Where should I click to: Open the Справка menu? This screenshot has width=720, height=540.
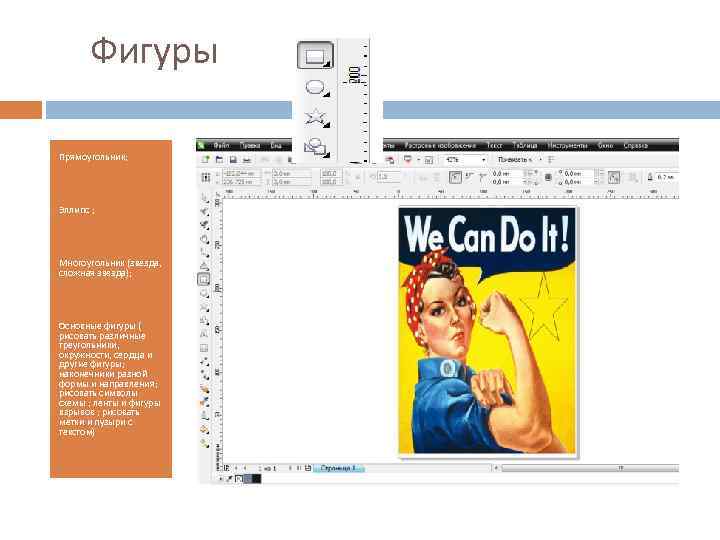pyautogui.click(x=636, y=145)
